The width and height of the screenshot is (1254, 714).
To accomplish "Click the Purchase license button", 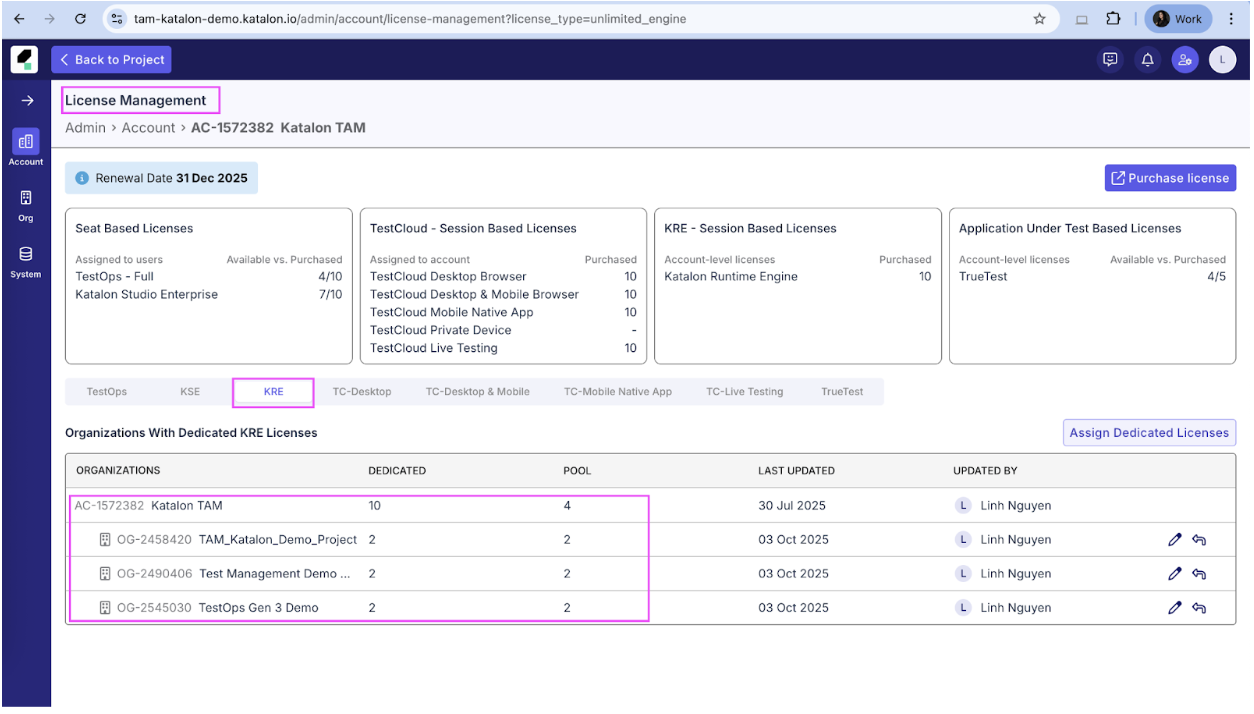I will 1169,177.
